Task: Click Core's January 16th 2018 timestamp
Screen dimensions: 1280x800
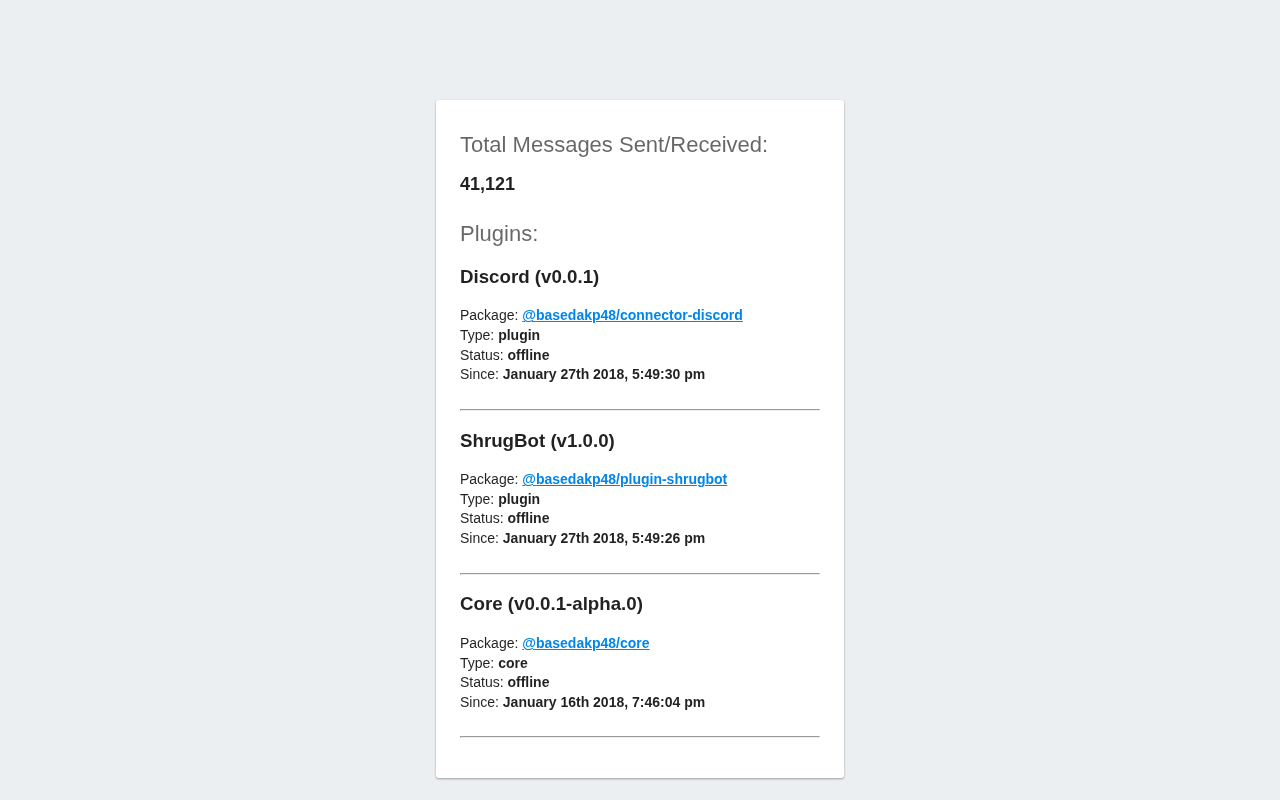Action: pyautogui.click(x=603, y=702)
